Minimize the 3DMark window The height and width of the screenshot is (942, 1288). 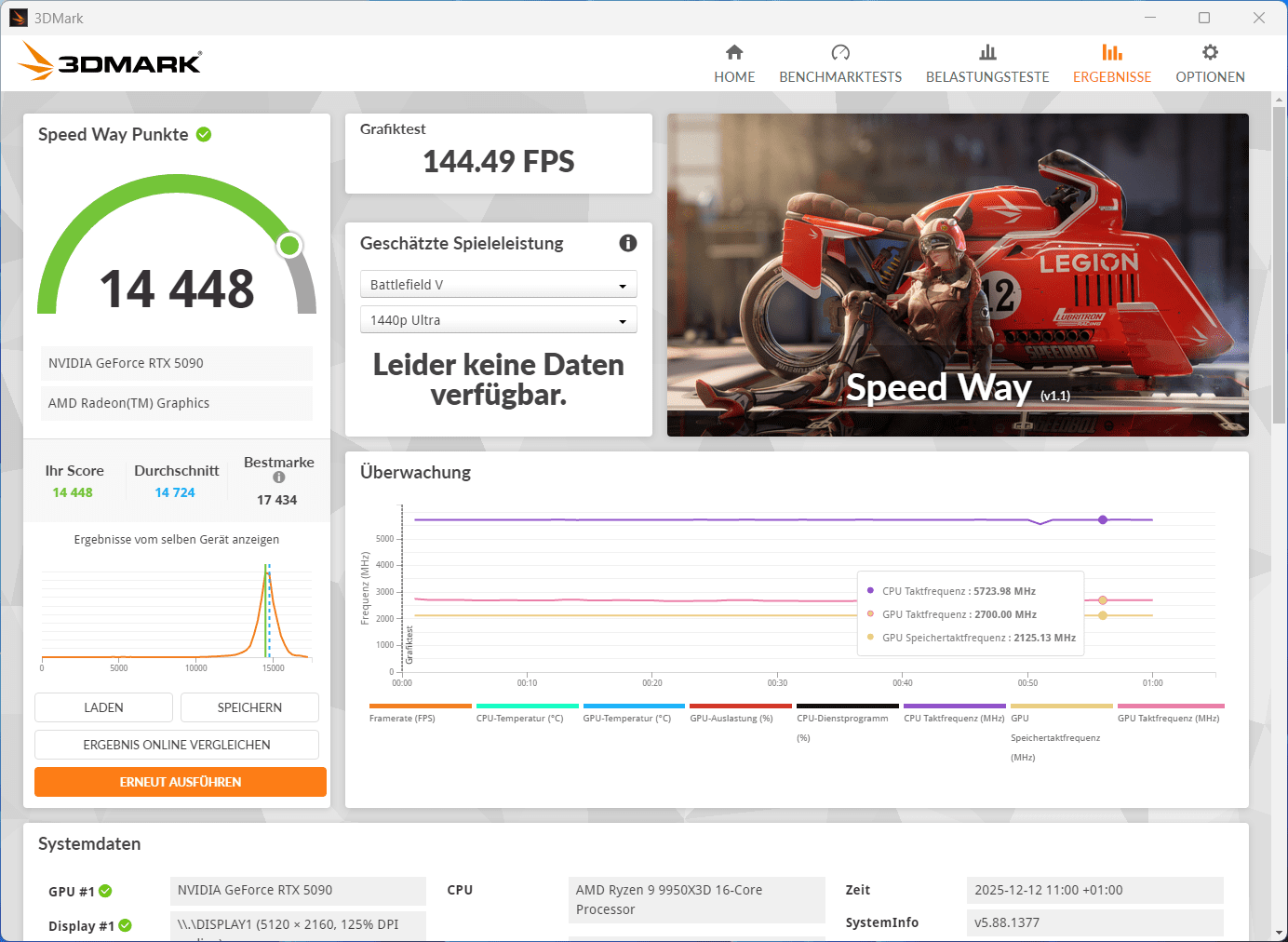1150,18
